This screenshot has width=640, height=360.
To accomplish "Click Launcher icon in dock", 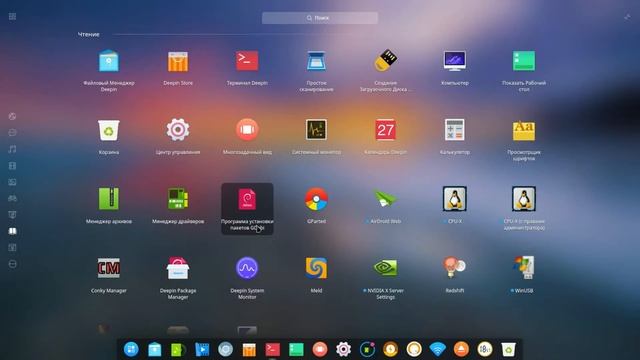I will tap(131, 349).
